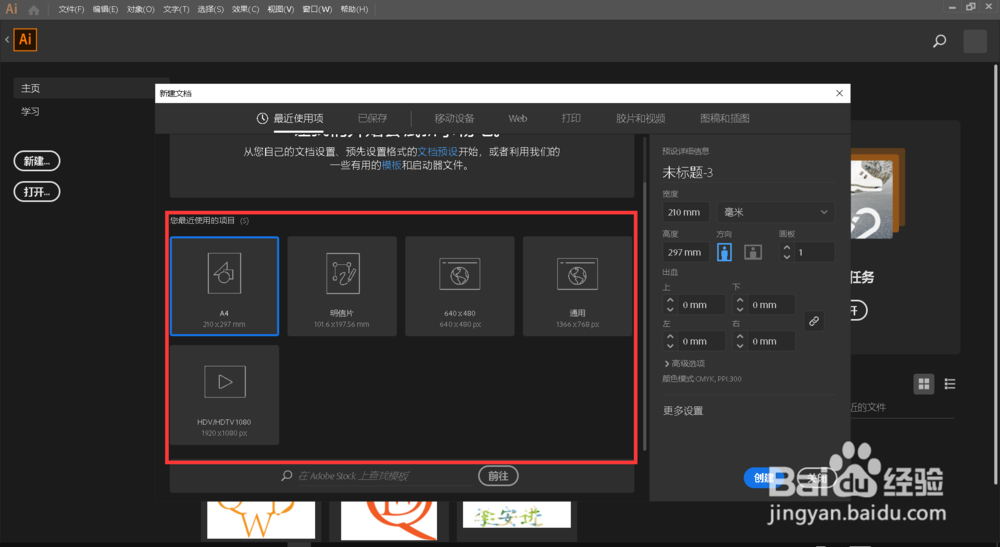Click the top bleed 0 mm field
The width and height of the screenshot is (1000, 547).
point(700,305)
